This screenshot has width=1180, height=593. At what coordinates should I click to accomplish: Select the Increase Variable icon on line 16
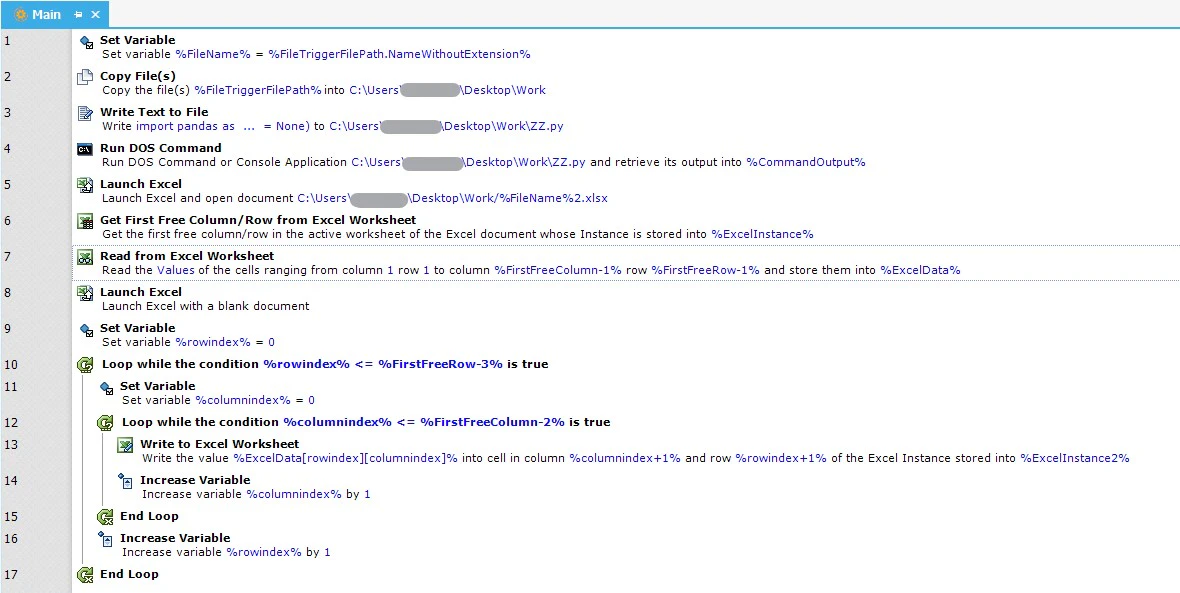pyautogui.click(x=105, y=539)
